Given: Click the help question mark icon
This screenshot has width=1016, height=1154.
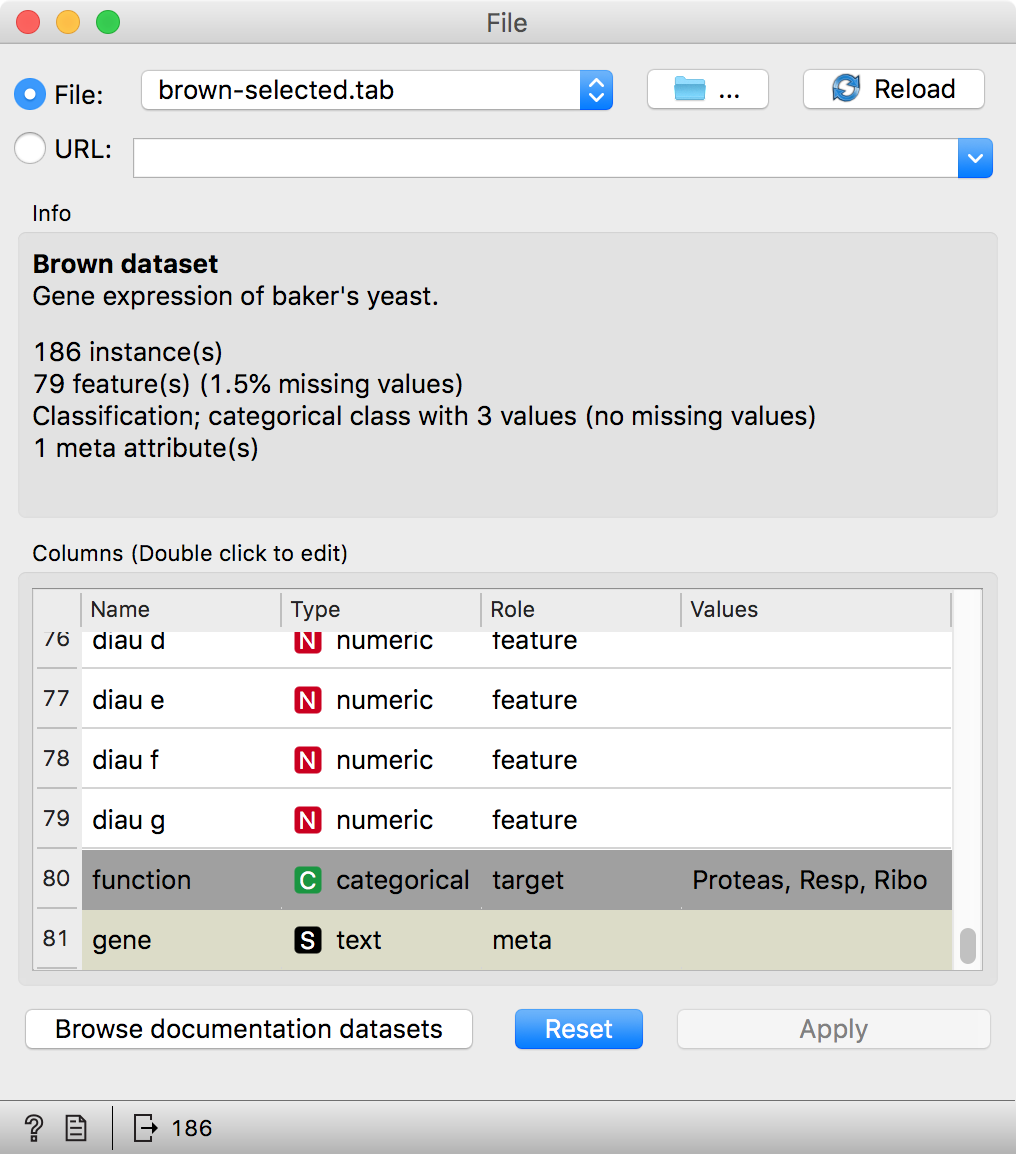Looking at the screenshot, I should point(33,1128).
